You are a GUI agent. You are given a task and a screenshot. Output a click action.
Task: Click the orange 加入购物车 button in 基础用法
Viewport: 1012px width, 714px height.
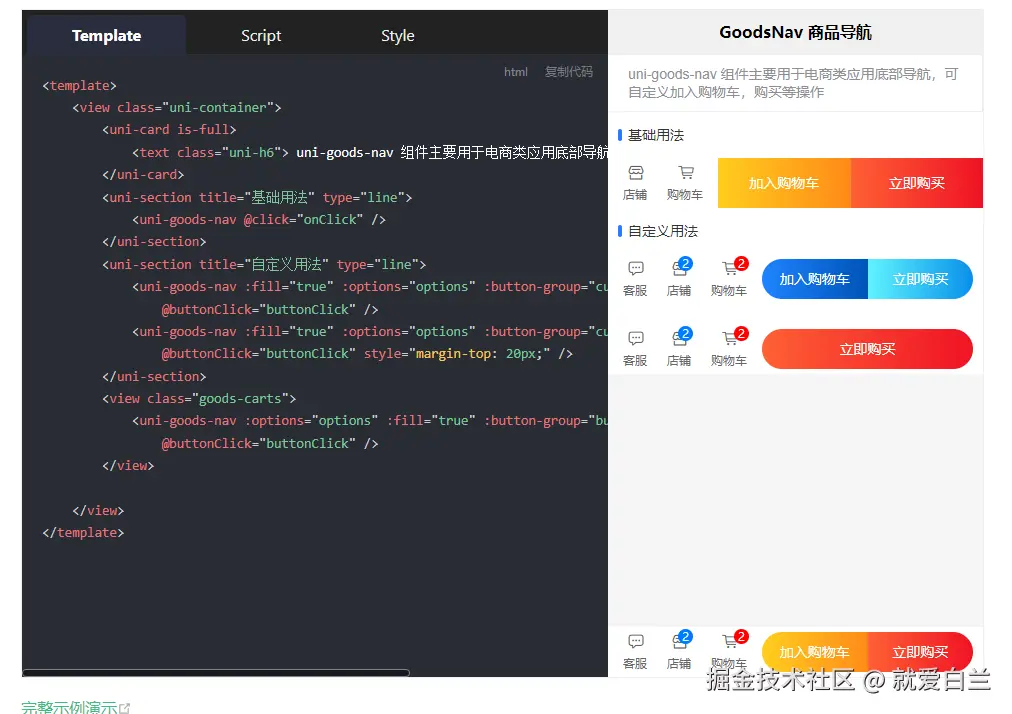[784, 183]
